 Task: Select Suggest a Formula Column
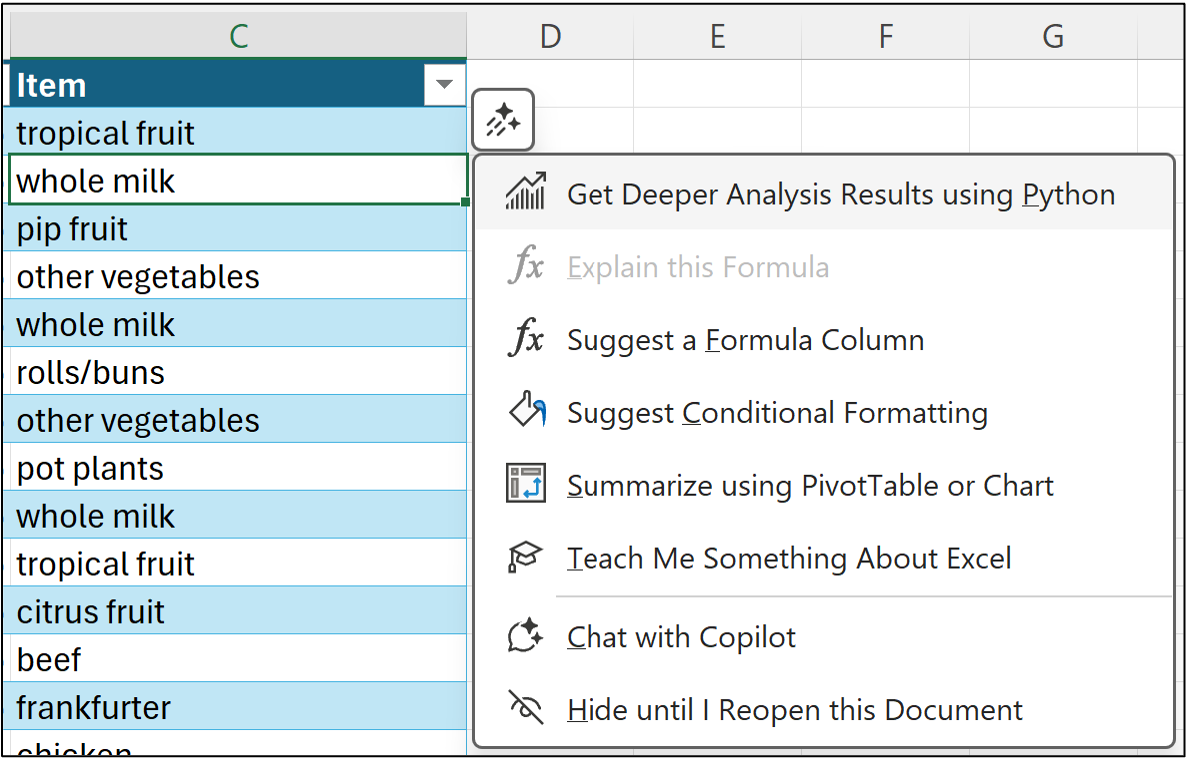click(x=745, y=340)
